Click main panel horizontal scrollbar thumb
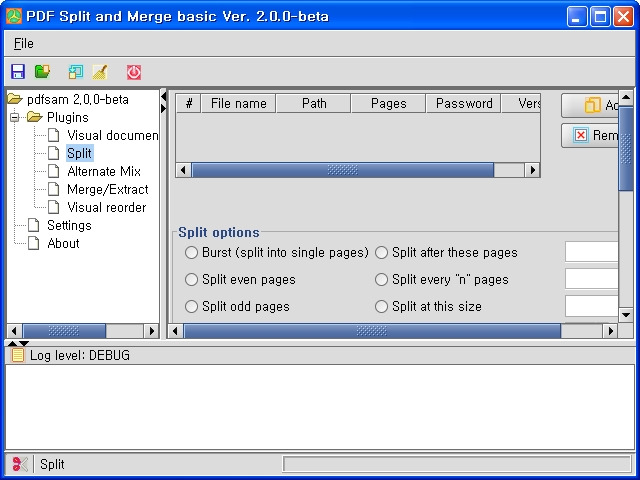640x480 pixels. click(372, 331)
